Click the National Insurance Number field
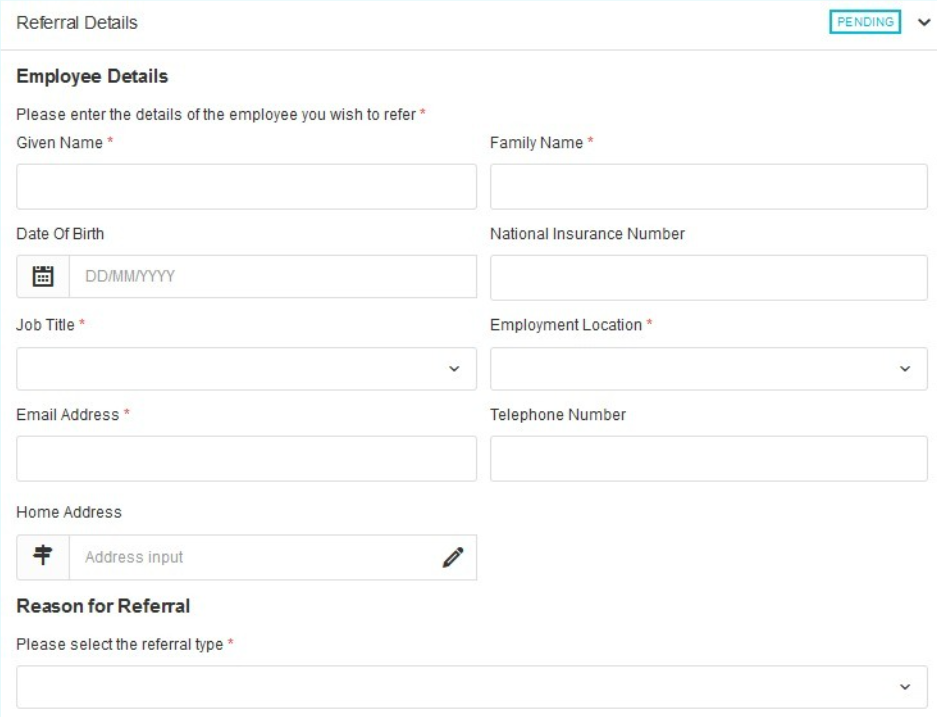This screenshot has height=717, width=937. pyautogui.click(x=709, y=278)
